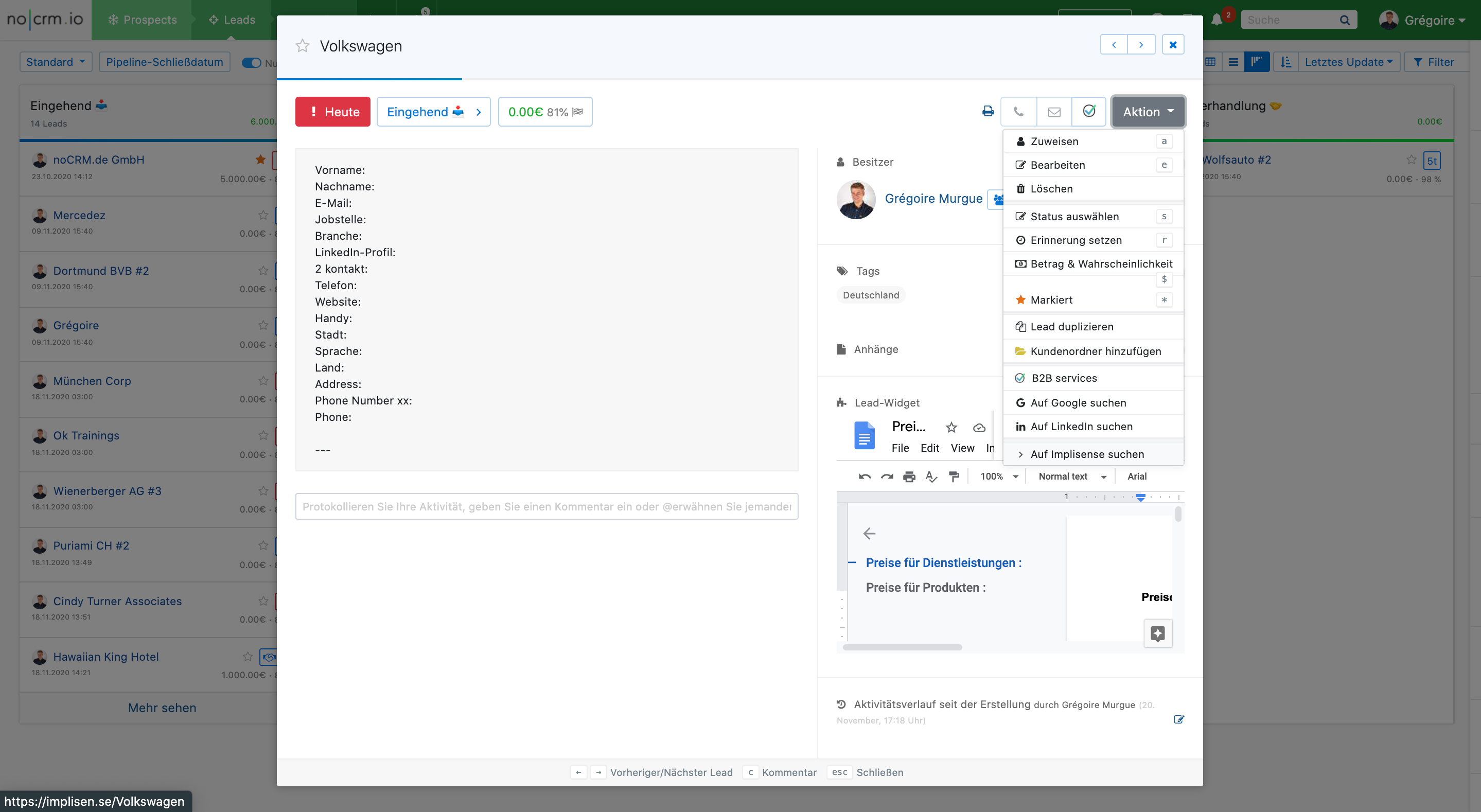Go to previous lead arrow
The height and width of the screenshot is (812, 1481).
click(x=1114, y=45)
